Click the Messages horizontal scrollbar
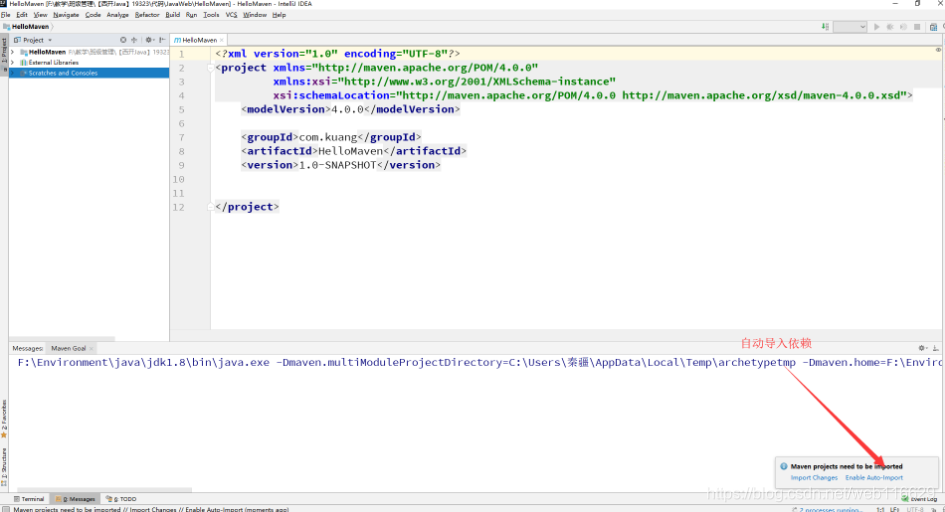945x512 pixels. point(104,490)
